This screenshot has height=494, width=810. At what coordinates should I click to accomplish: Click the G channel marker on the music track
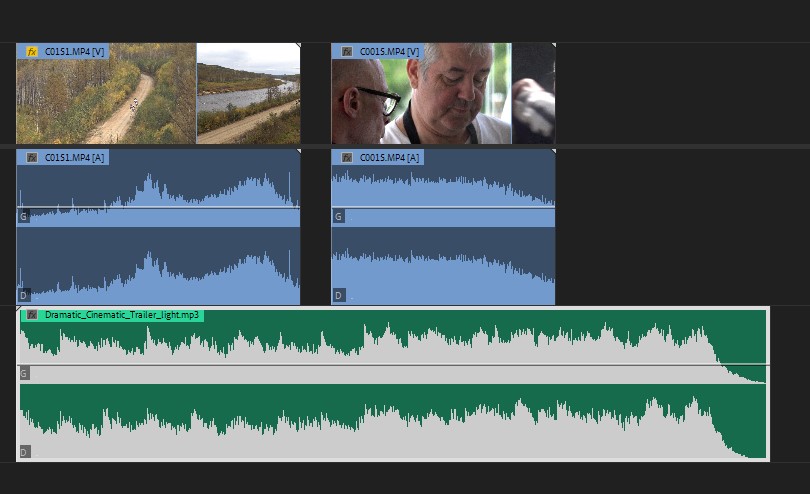pos(23,373)
